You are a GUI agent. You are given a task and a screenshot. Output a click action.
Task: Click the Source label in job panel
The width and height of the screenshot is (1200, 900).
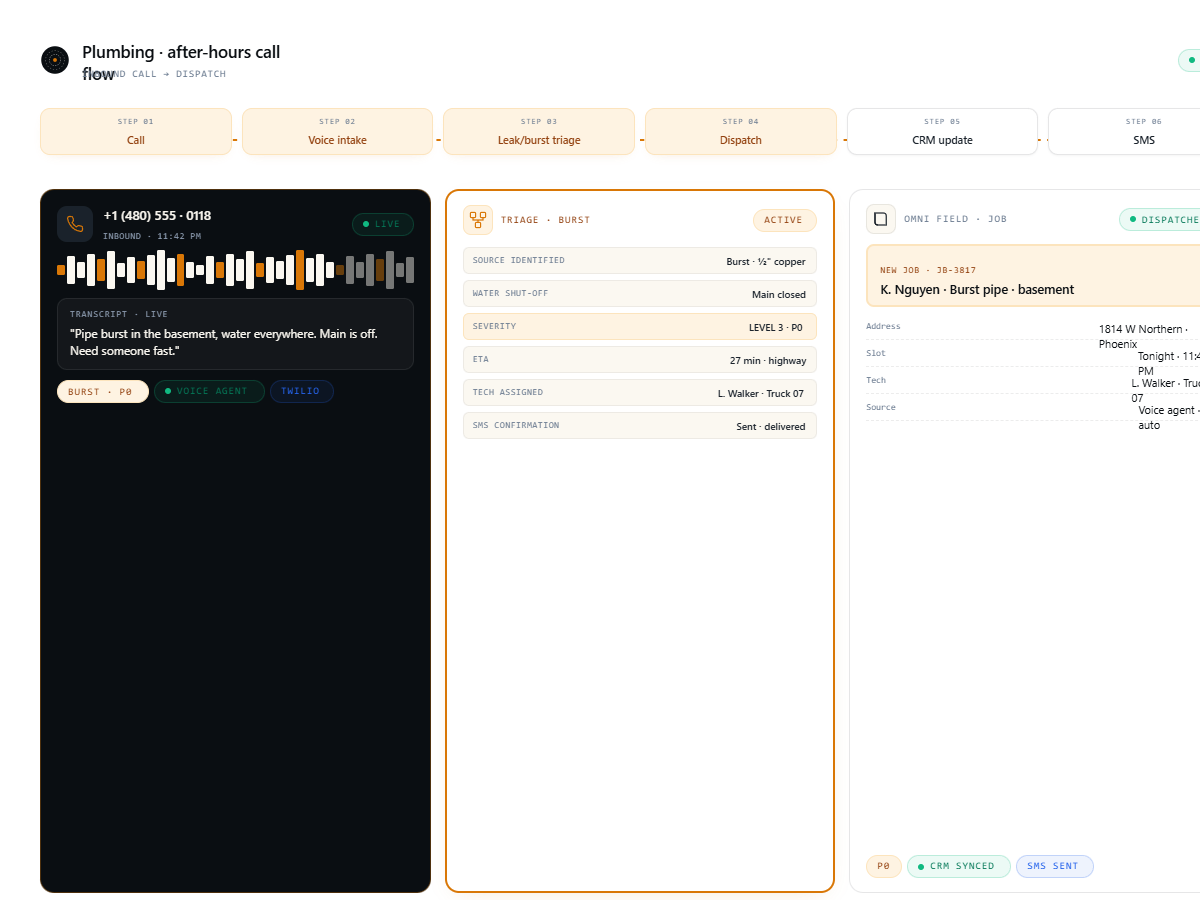click(x=881, y=407)
